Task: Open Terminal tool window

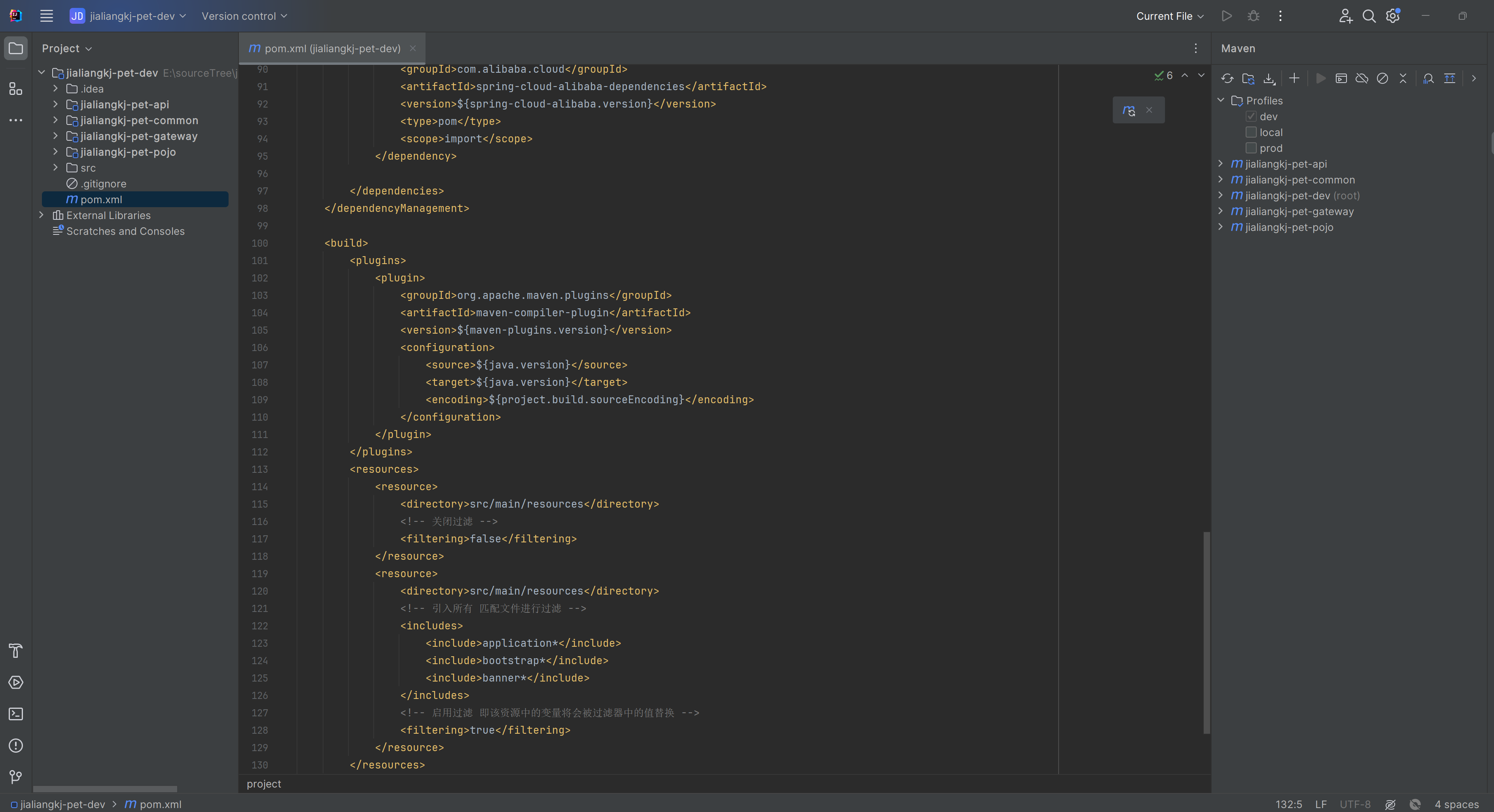Action: (x=16, y=714)
